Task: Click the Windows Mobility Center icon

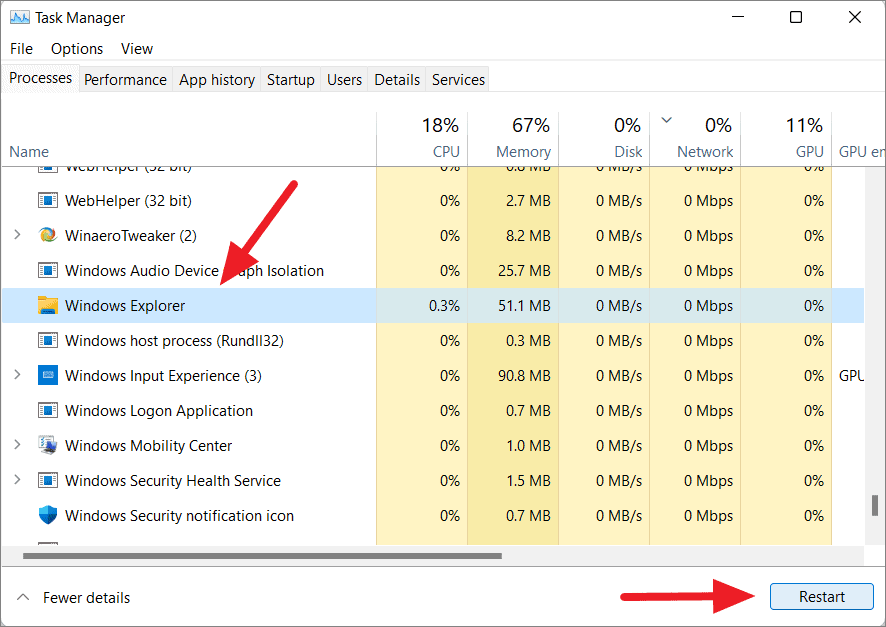Action: 48,445
